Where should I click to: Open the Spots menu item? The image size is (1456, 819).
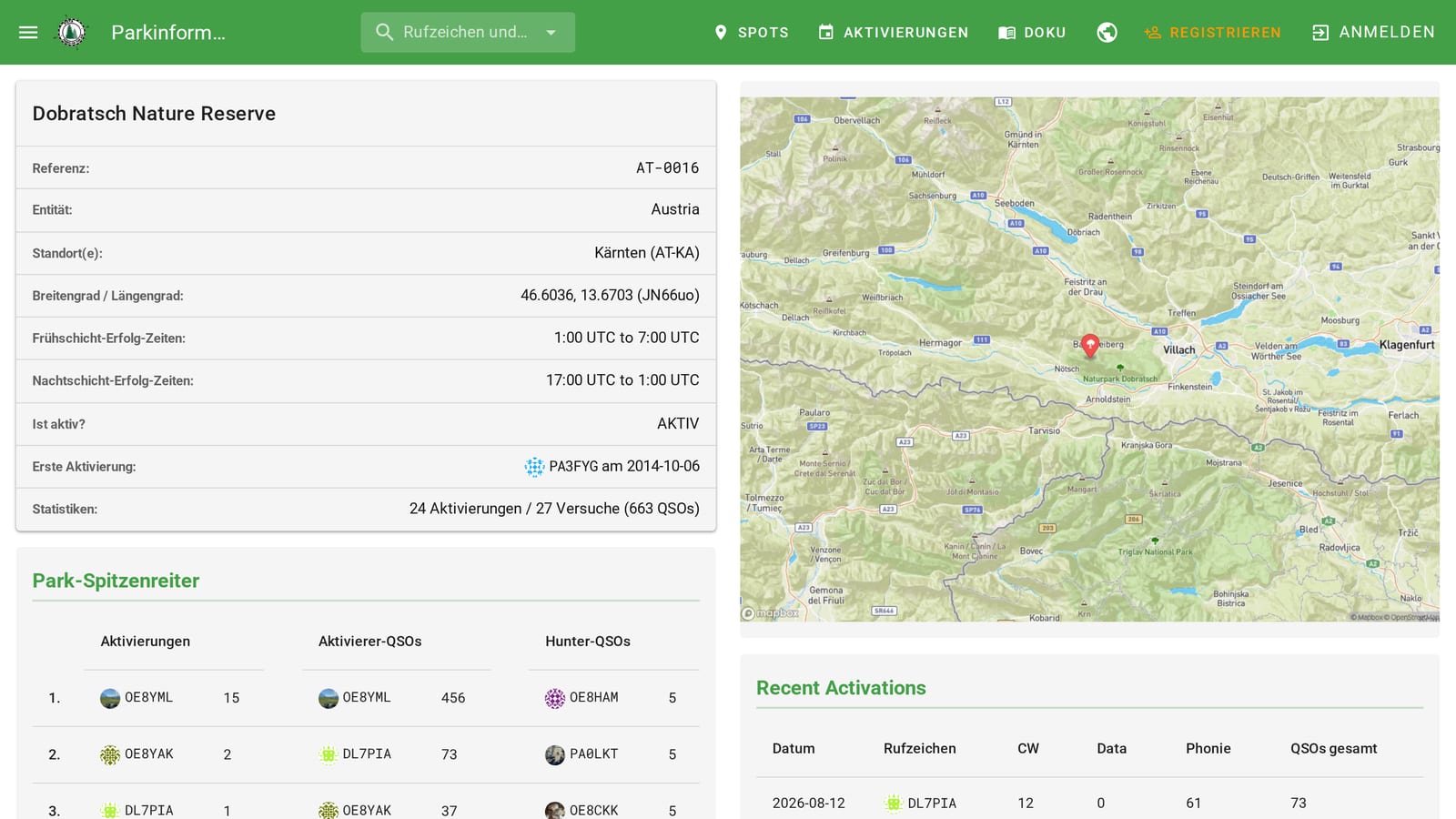coord(751,32)
